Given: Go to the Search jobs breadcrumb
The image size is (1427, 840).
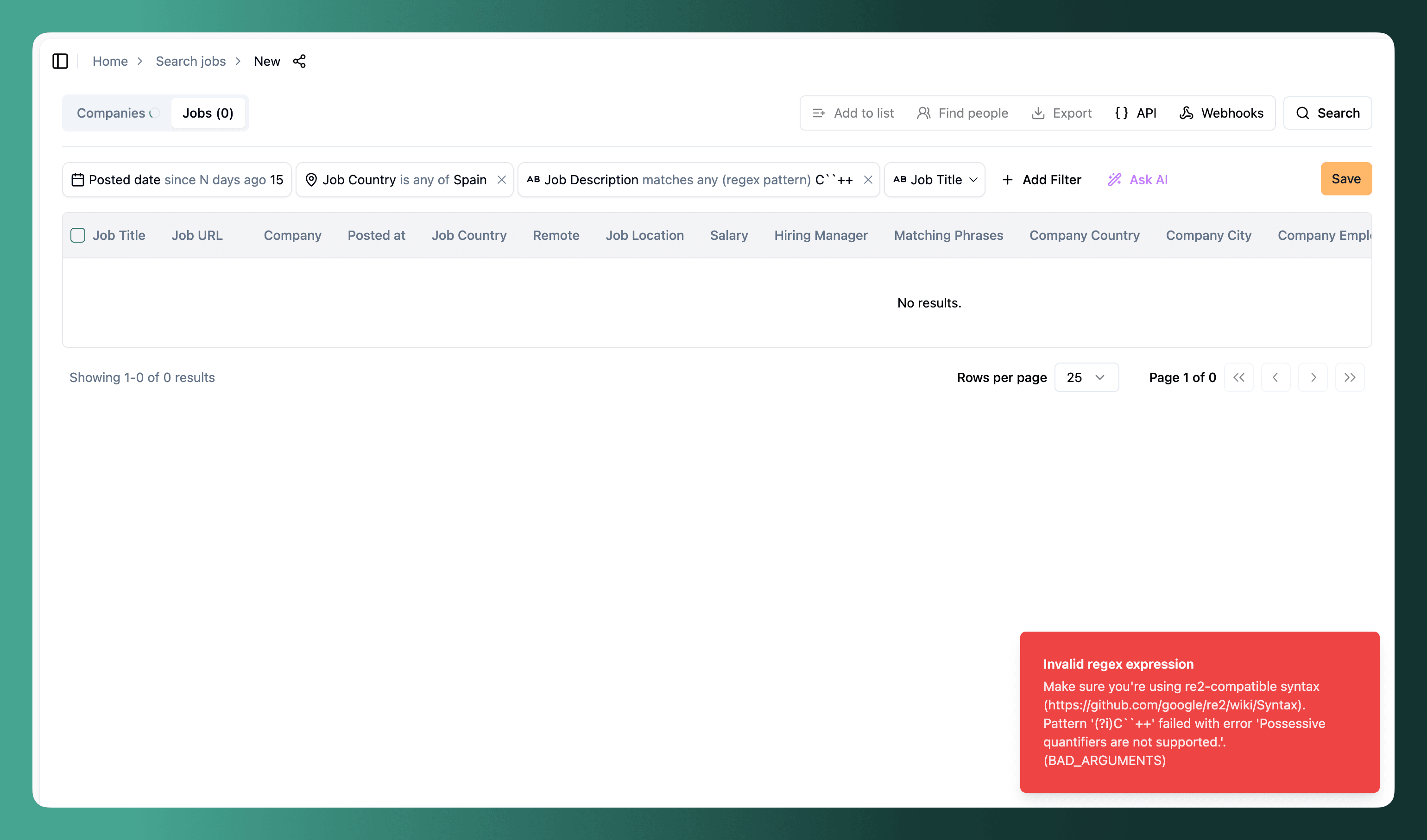Looking at the screenshot, I should point(190,61).
